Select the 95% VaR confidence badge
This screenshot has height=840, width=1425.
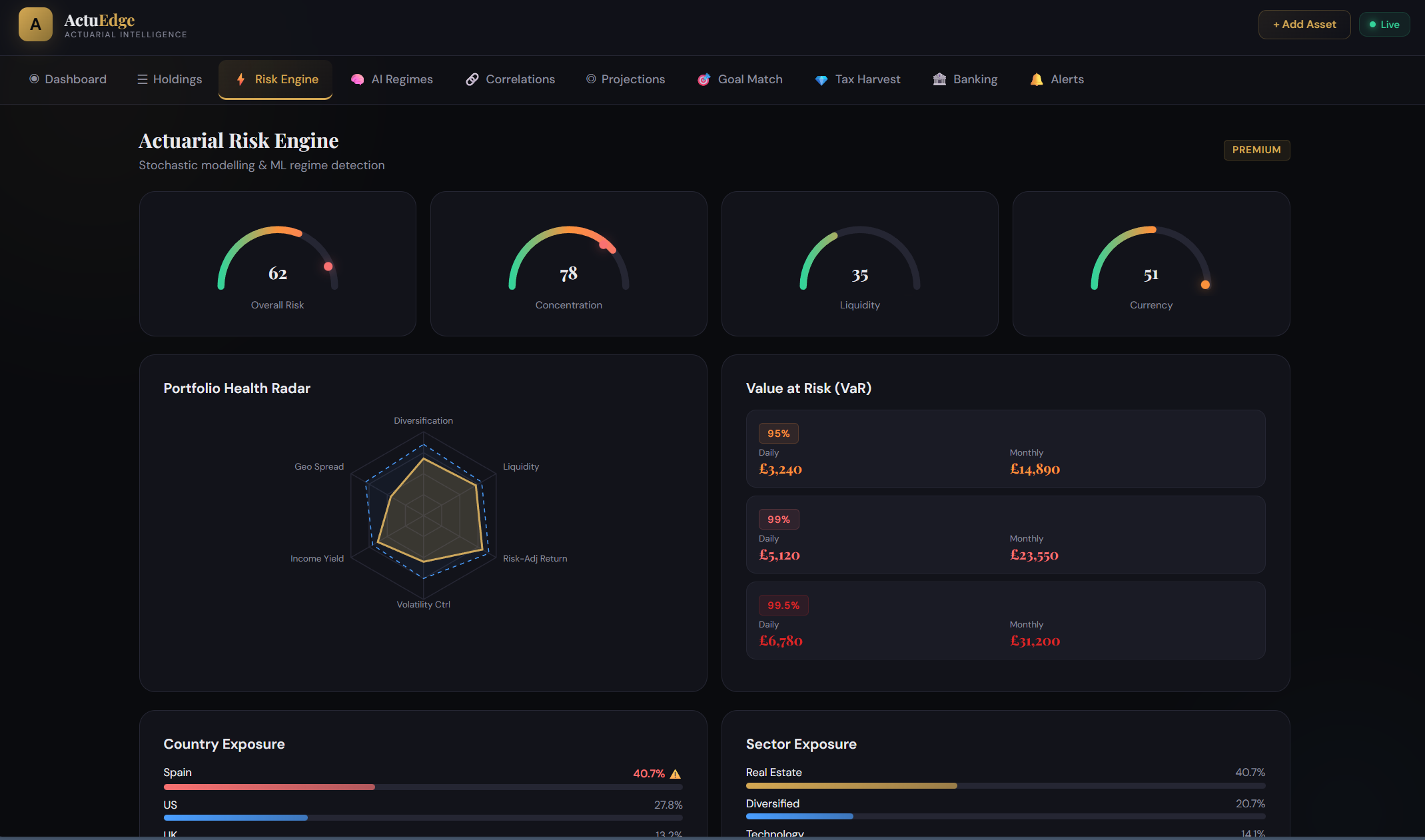[x=778, y=434]
